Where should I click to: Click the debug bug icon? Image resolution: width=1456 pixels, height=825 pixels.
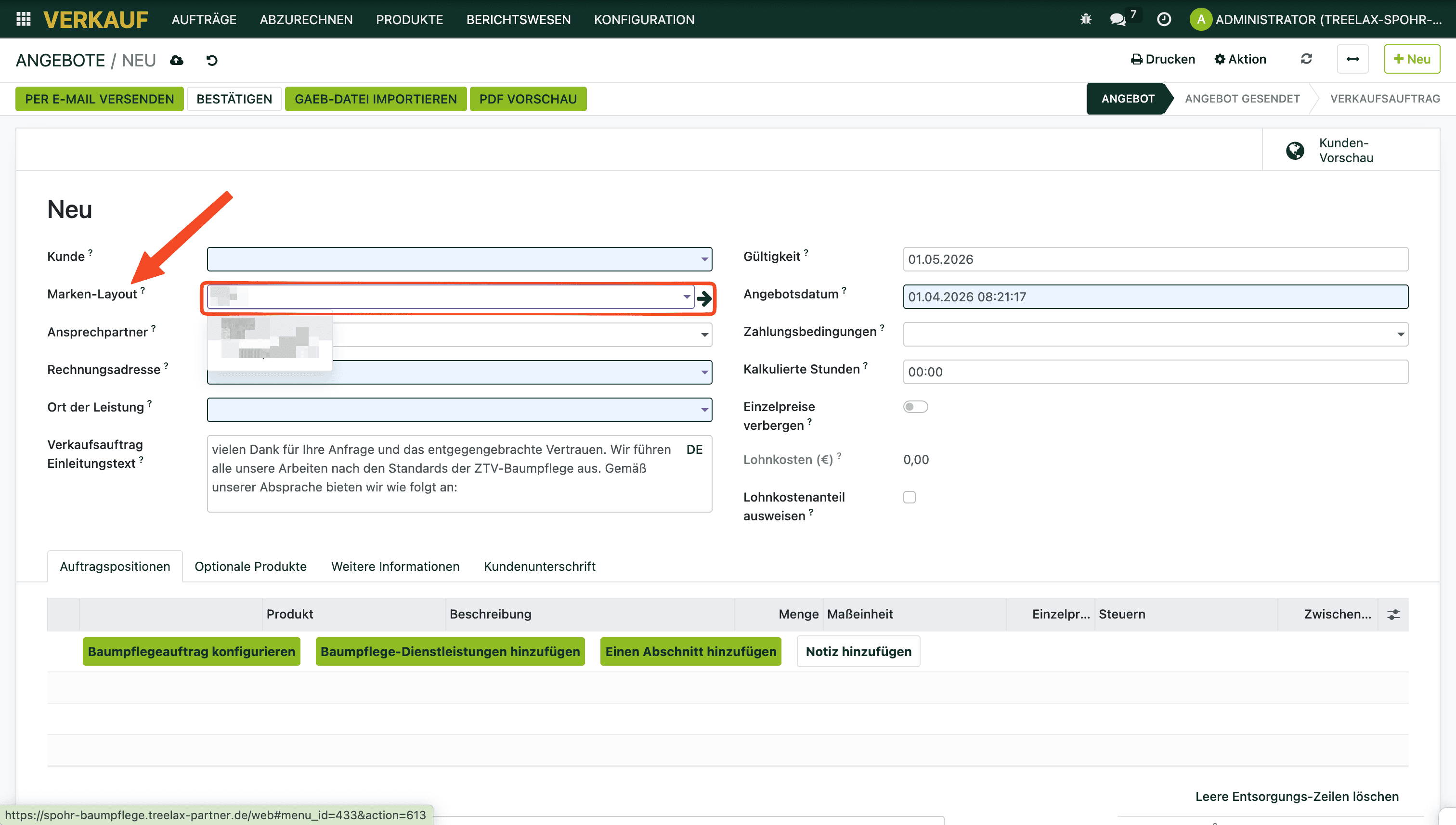[x=1085, y=19]
